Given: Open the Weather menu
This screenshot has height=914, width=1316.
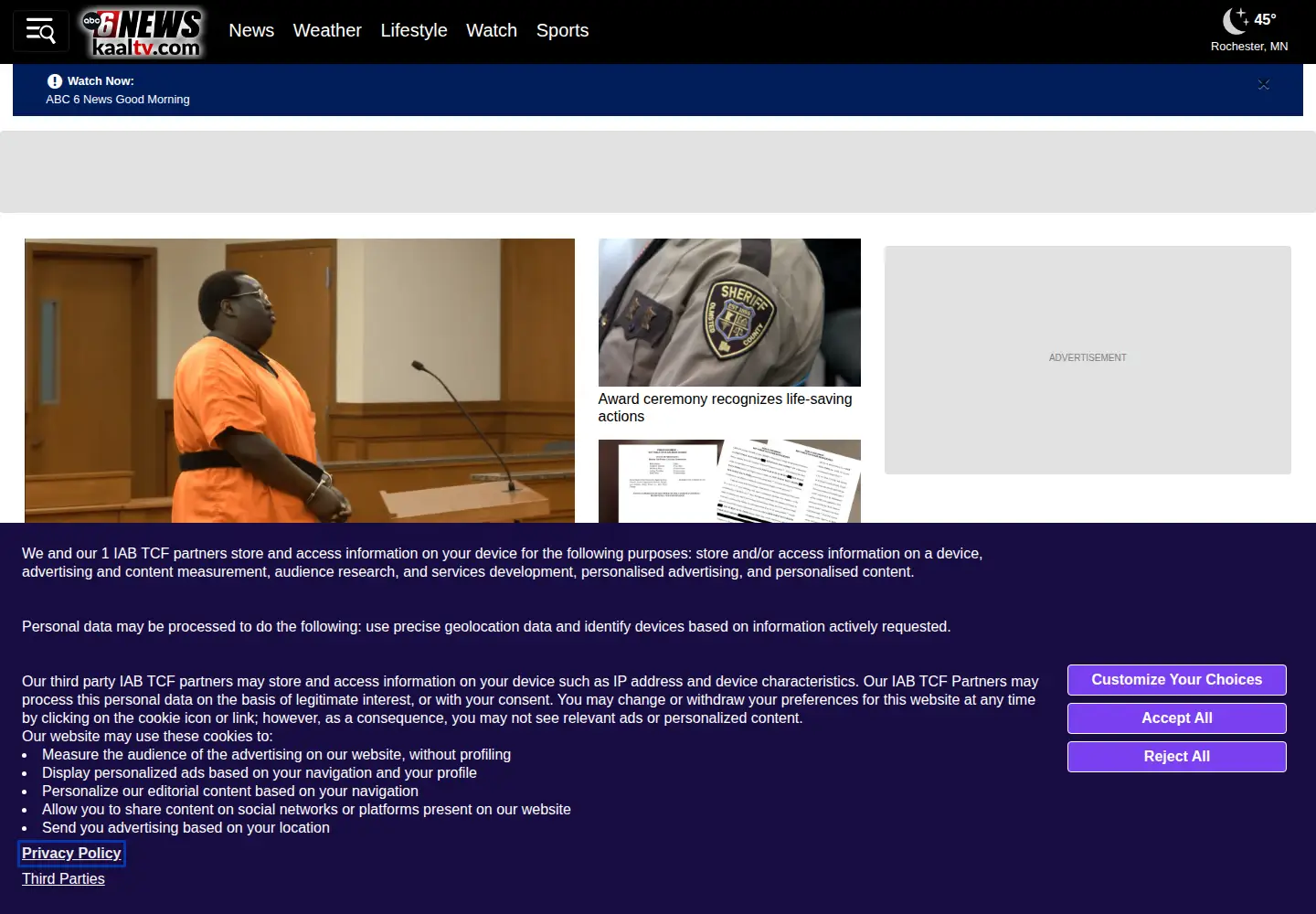Looking at the screenshot, I should (327, 30).
